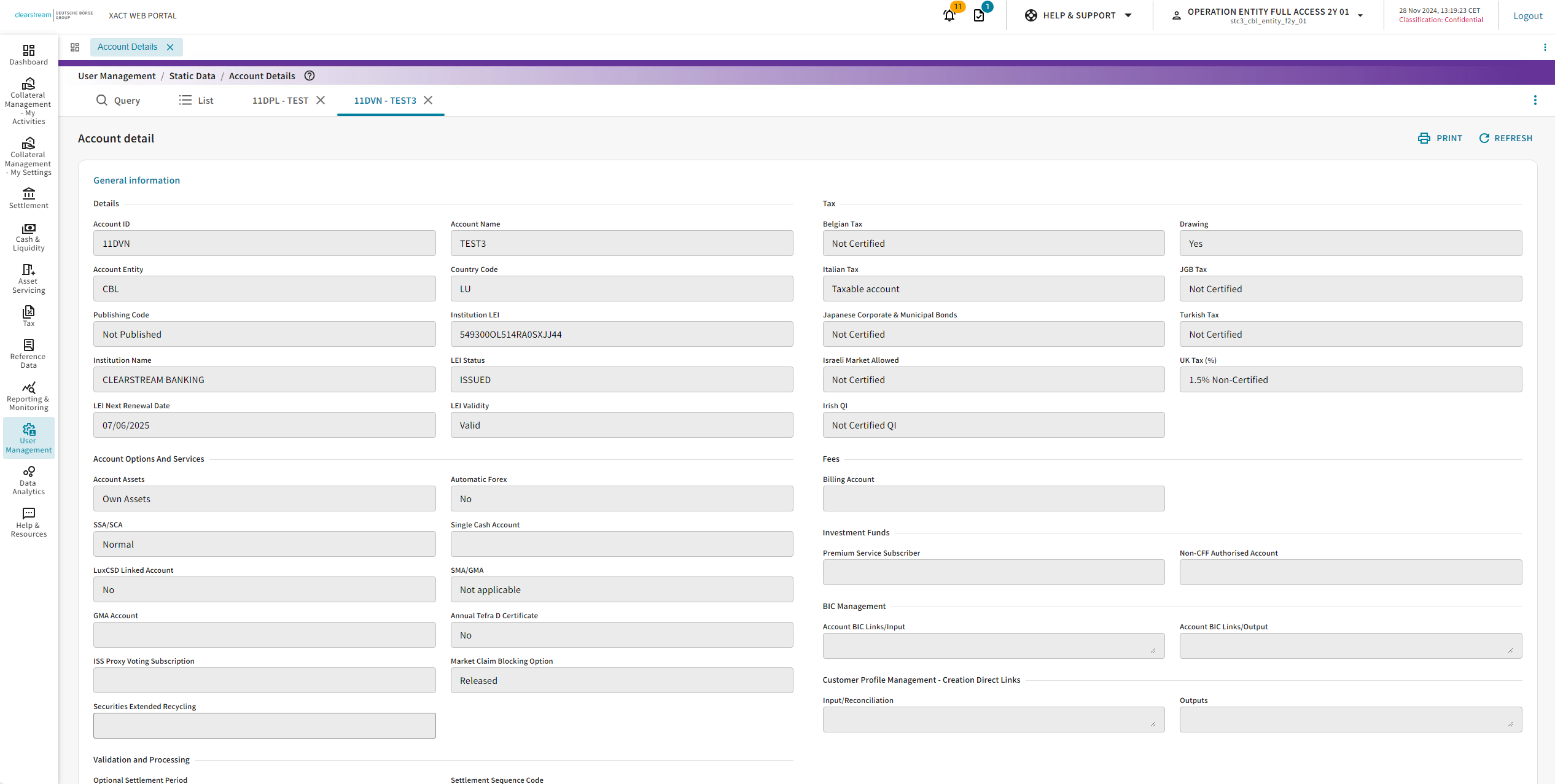Click the Account Details help question icon
The height and width of the screenshot is (784, 1555).
[x=310, y=76]
